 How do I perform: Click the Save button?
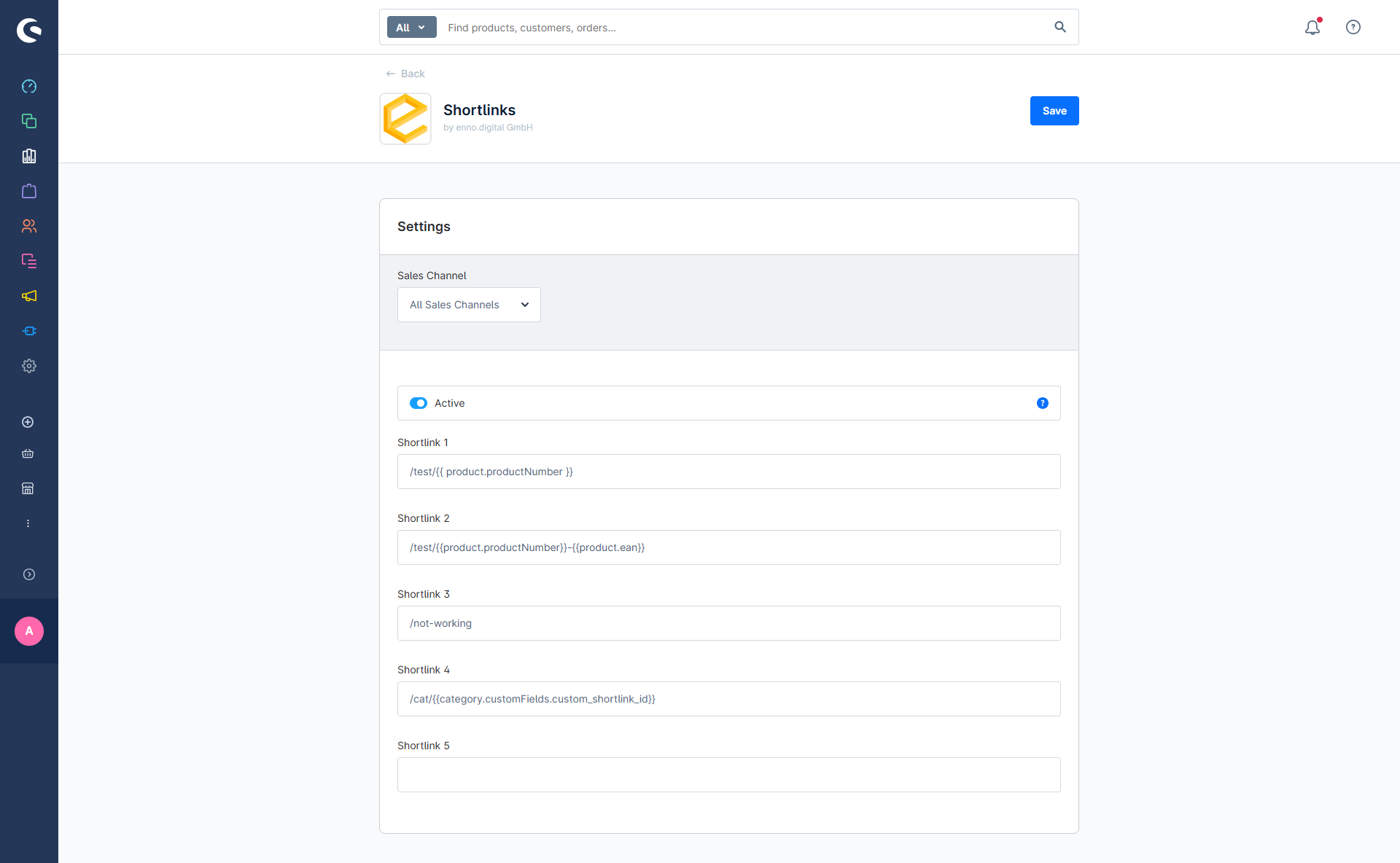point(1054,111)
